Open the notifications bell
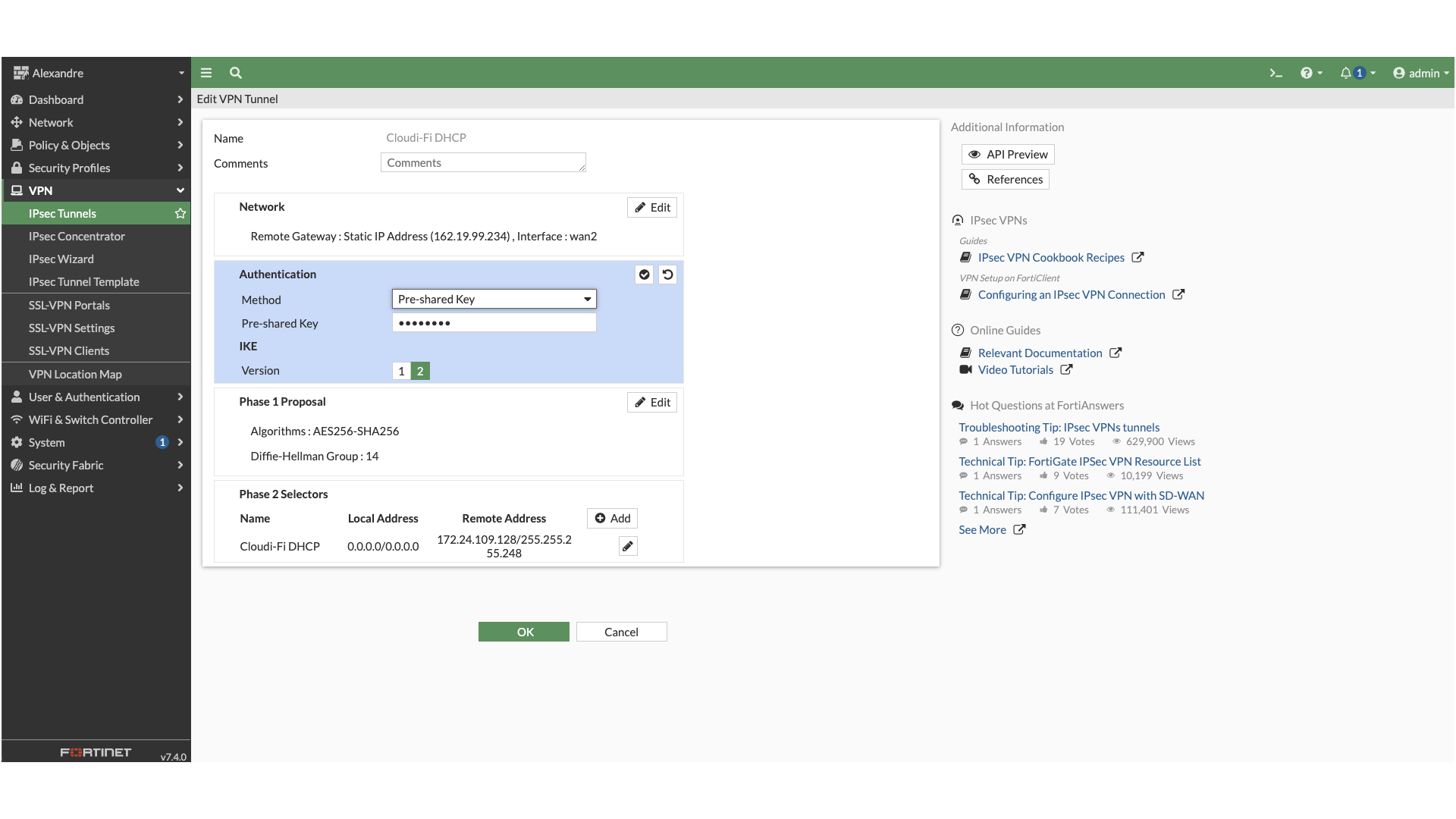The width and height of the screenshot is (1456, 819). point(1346,73)
